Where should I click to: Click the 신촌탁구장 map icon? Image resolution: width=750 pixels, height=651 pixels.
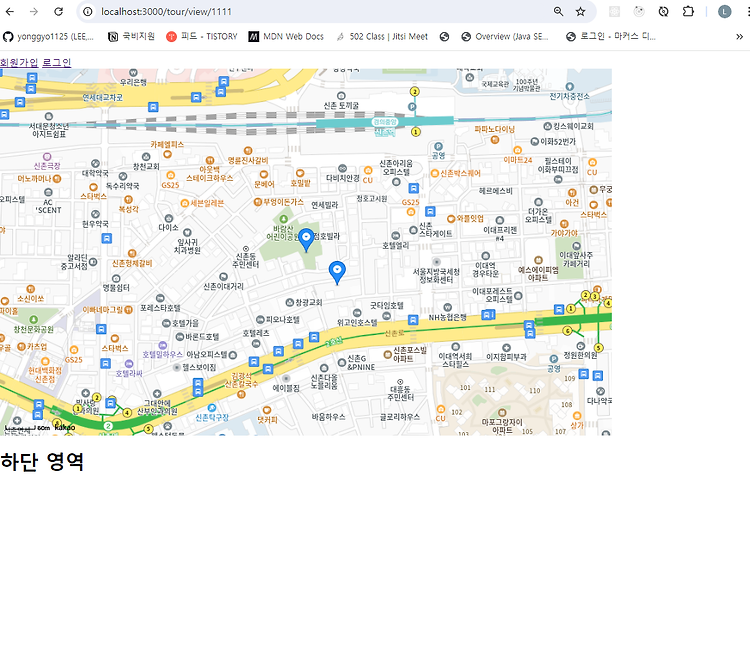[211, 408]
